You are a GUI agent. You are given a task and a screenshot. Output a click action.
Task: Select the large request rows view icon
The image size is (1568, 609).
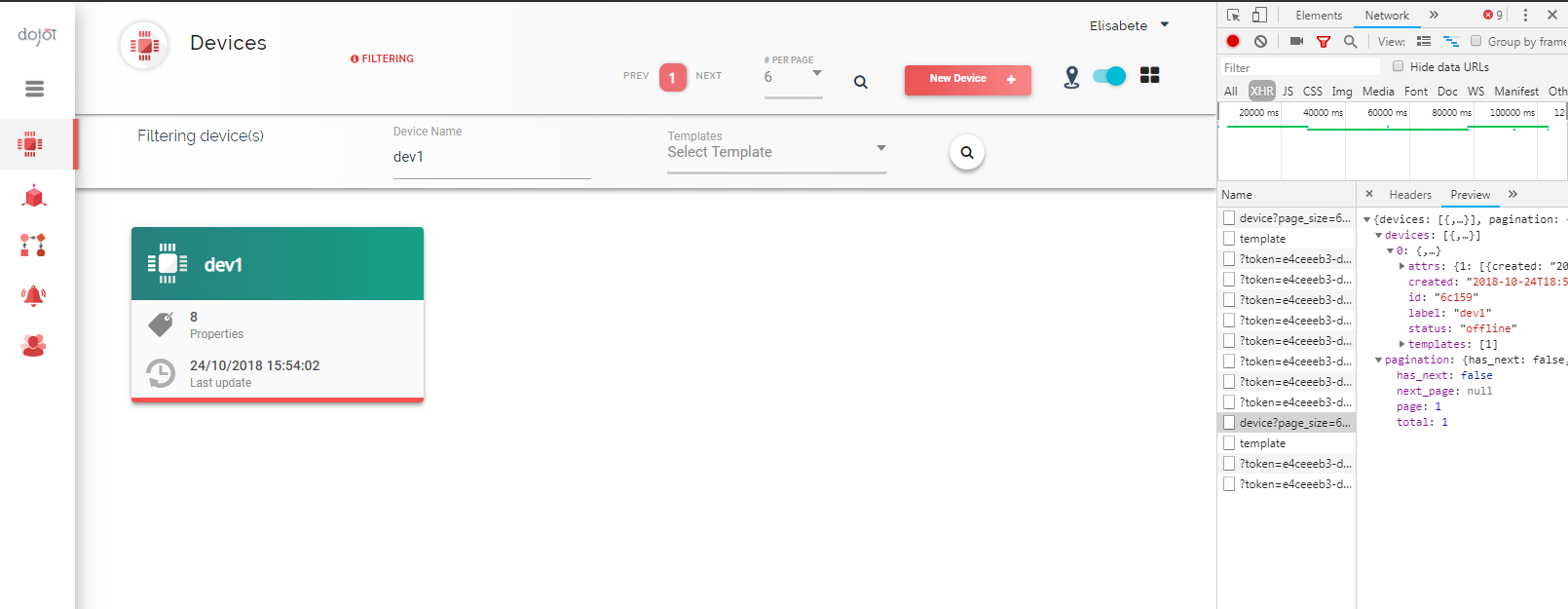click(x=1424, y=41)
